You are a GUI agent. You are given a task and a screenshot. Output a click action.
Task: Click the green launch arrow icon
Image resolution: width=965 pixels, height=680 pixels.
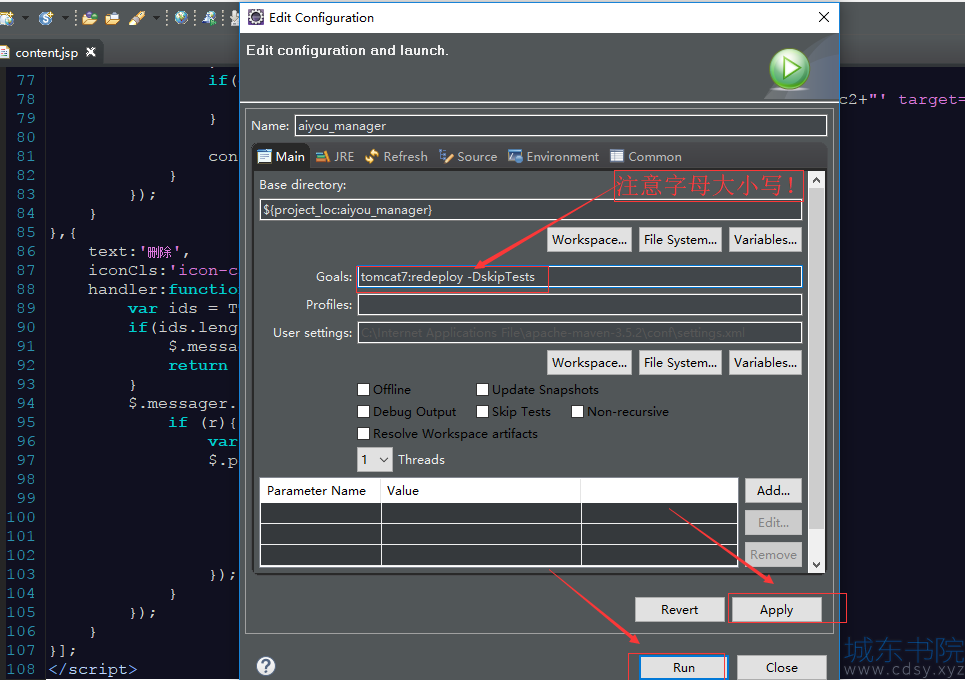789,69
